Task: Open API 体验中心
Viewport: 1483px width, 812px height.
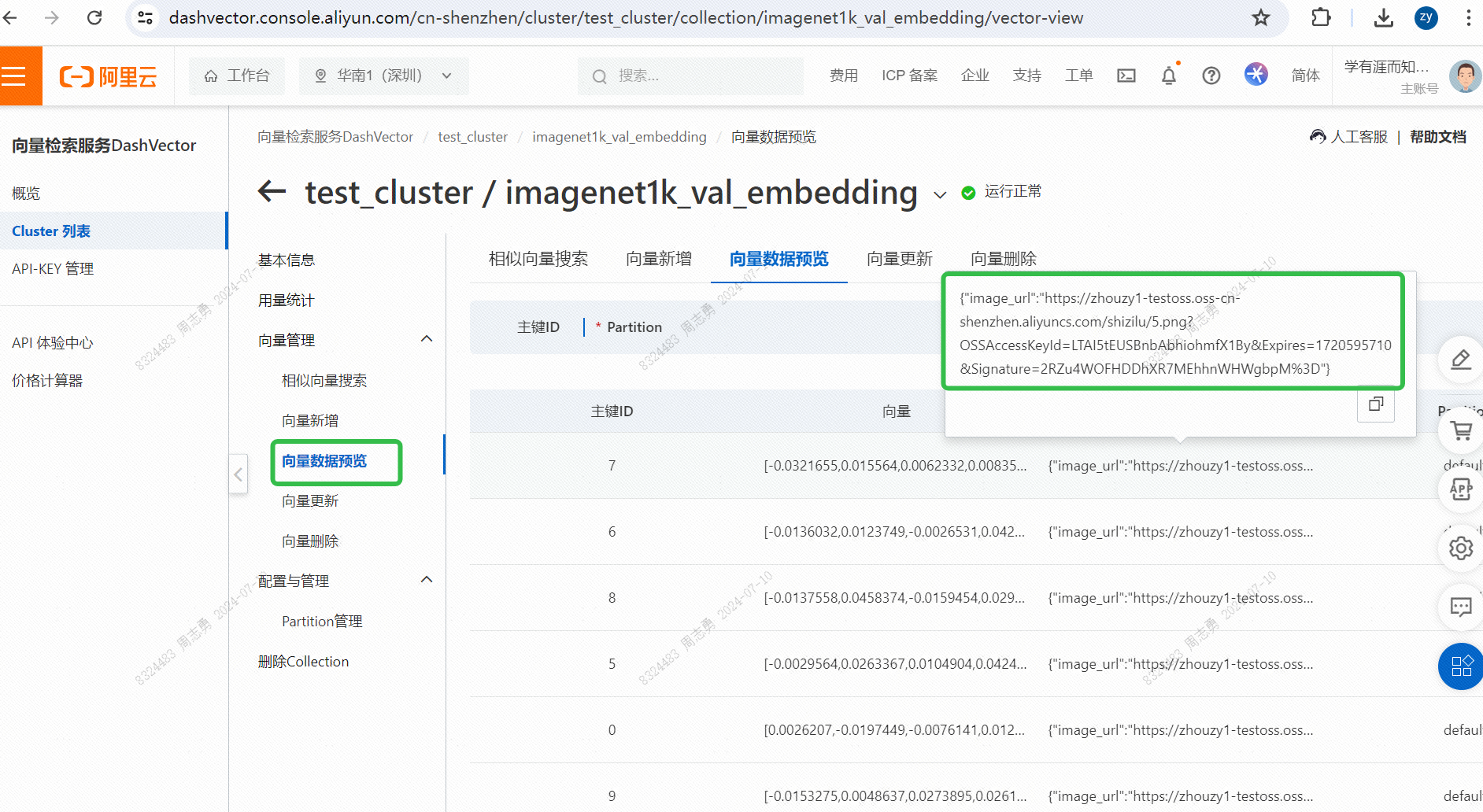Action: pos(53,343)
